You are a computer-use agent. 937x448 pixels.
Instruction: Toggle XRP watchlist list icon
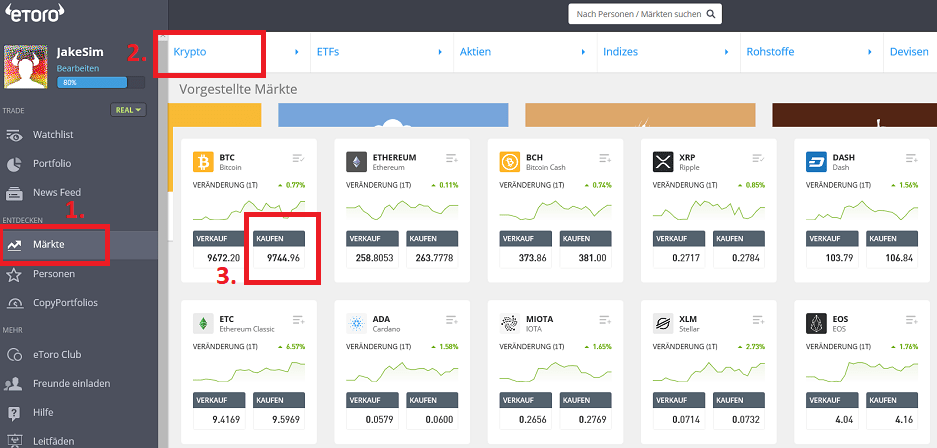tap(758, 158)
